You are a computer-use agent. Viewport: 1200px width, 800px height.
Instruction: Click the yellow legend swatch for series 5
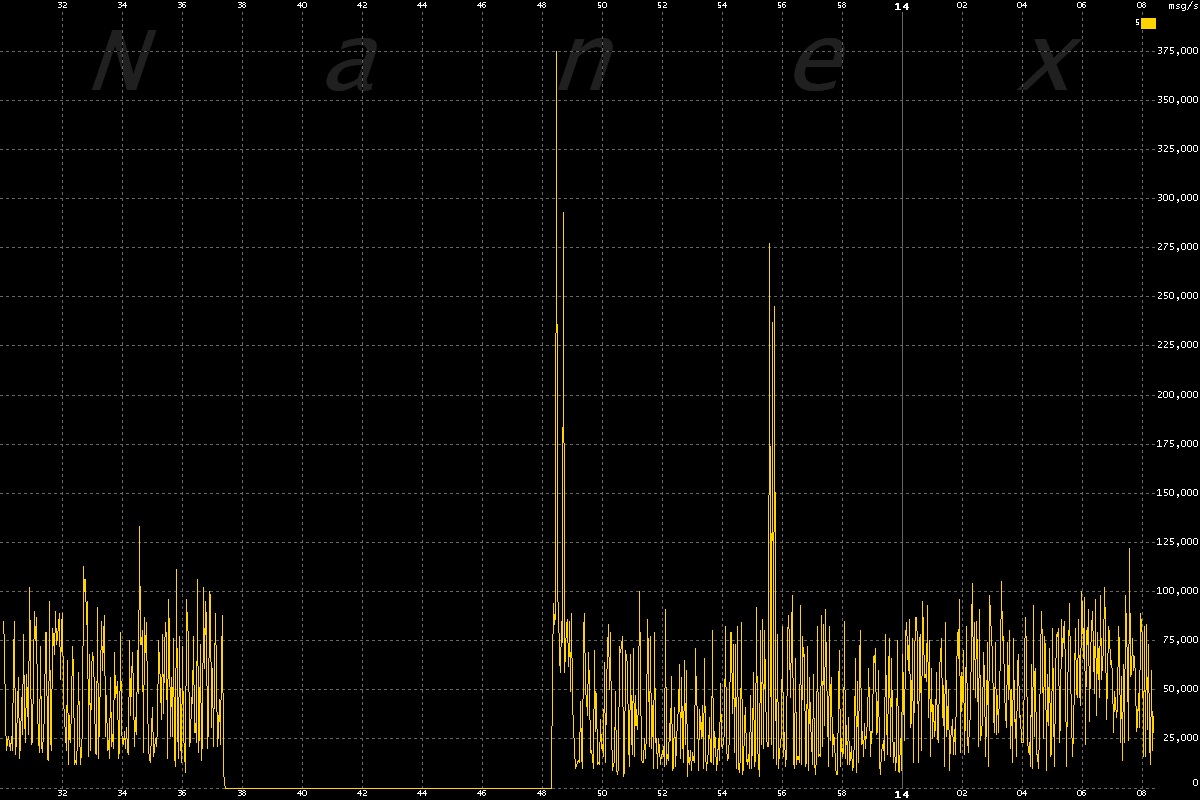point(1149,23)
